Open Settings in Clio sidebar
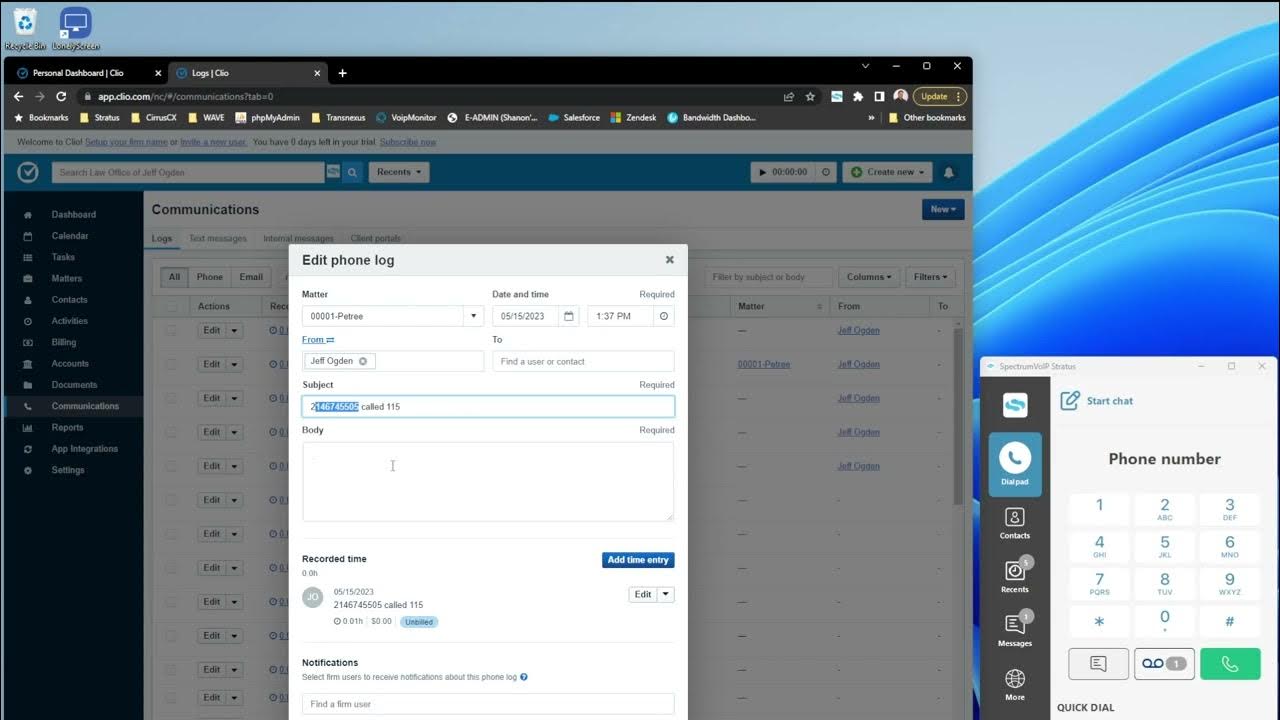 point(68,470)
